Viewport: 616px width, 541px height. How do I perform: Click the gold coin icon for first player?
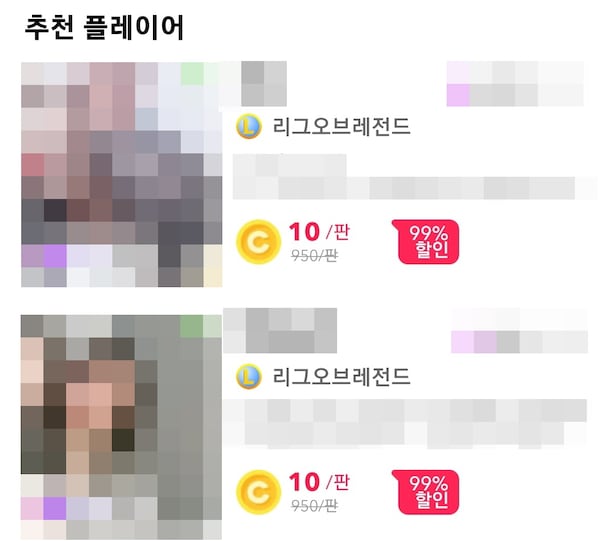click(x=258, y=242)
